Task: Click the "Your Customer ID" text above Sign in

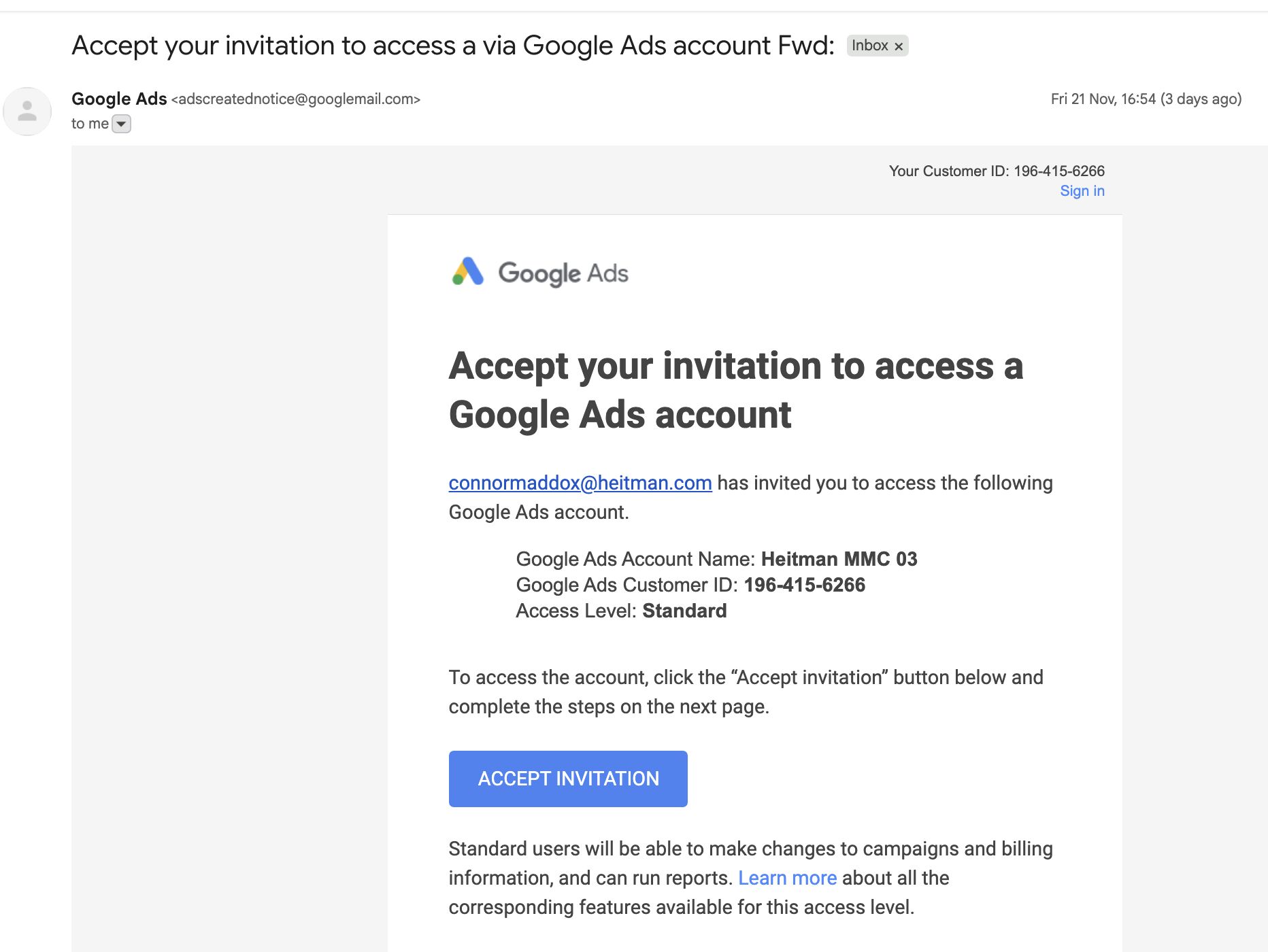Action: point(996,171)
